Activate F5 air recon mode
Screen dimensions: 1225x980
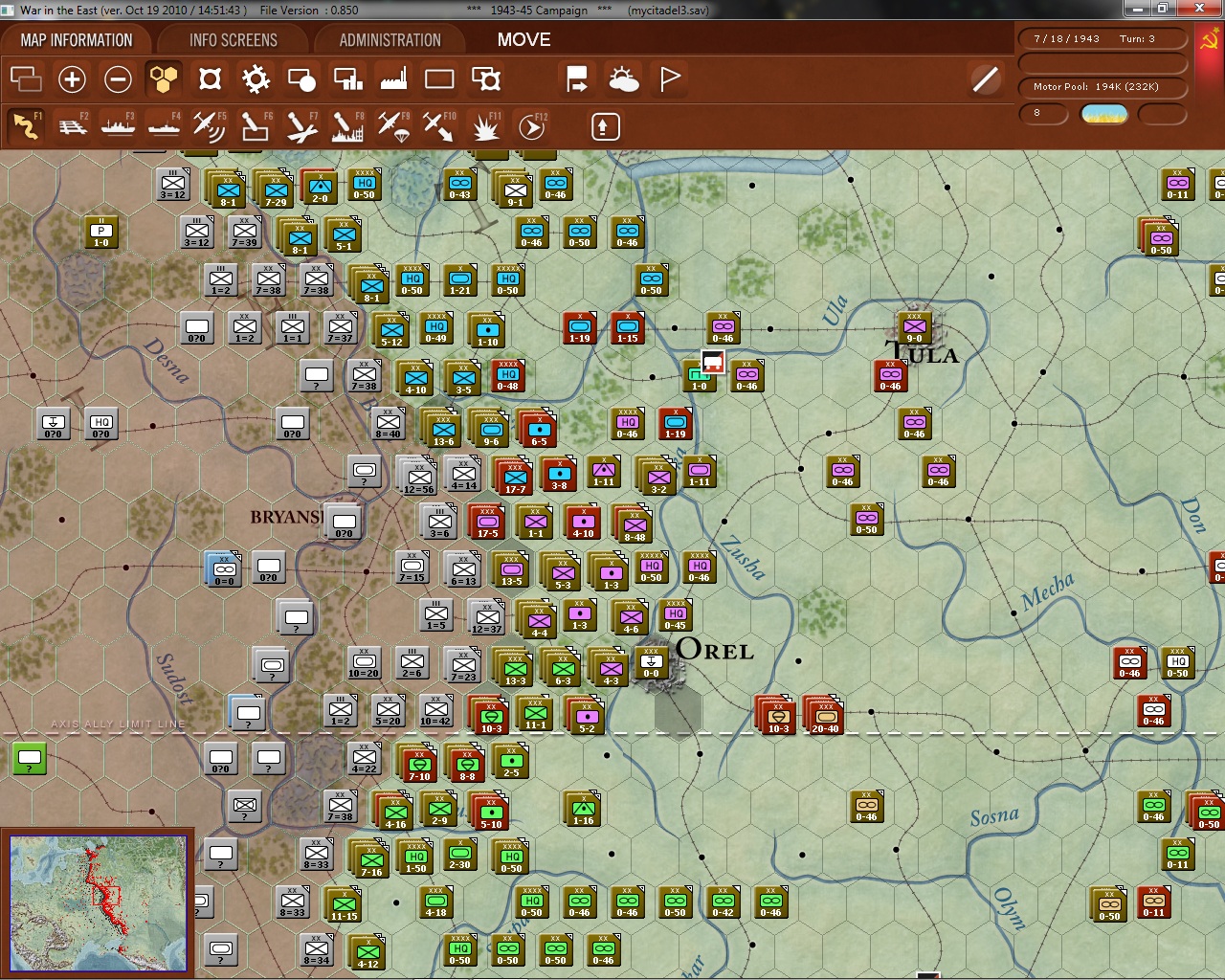pos(210,126)
